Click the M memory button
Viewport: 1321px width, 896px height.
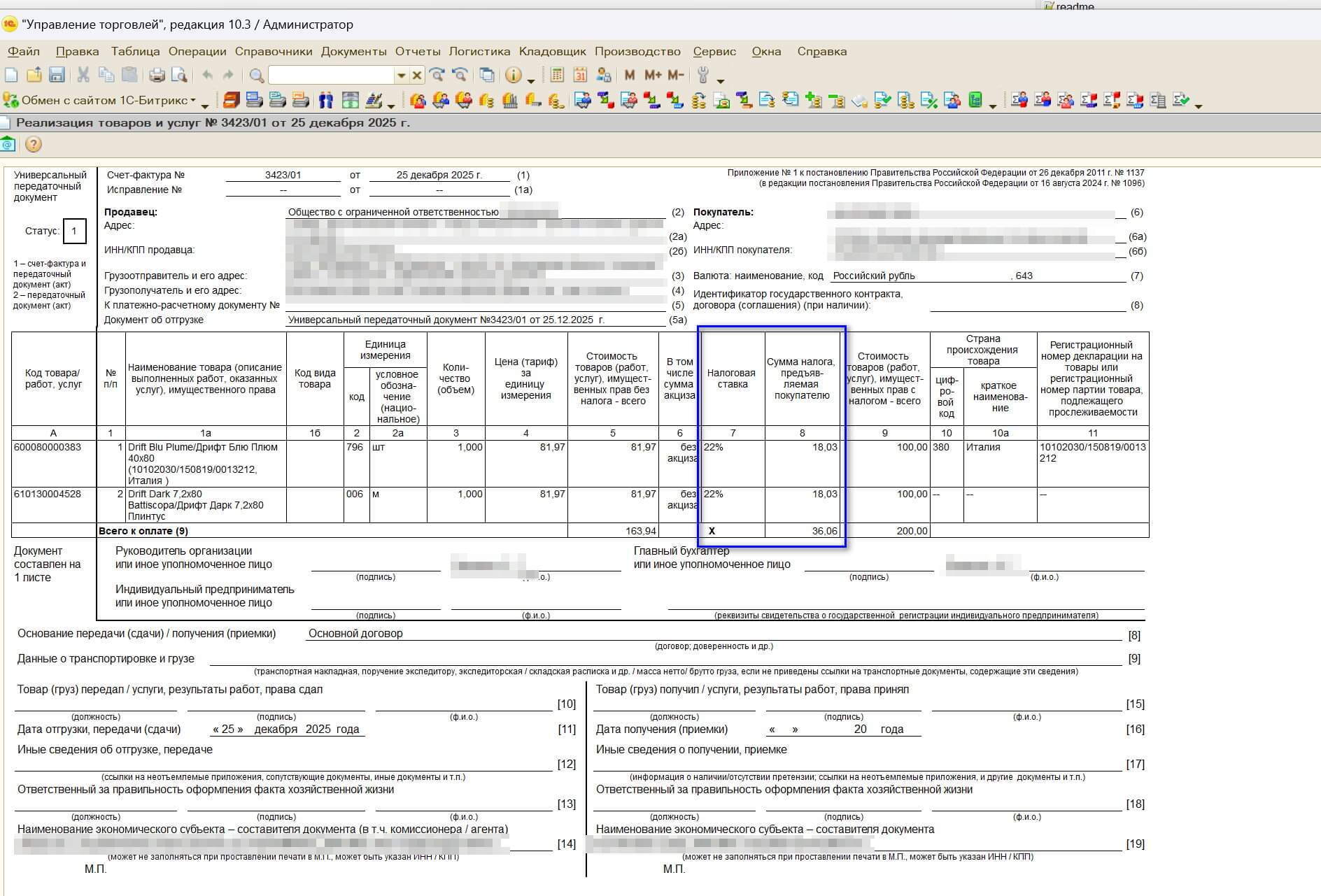(x=630, y=75)
